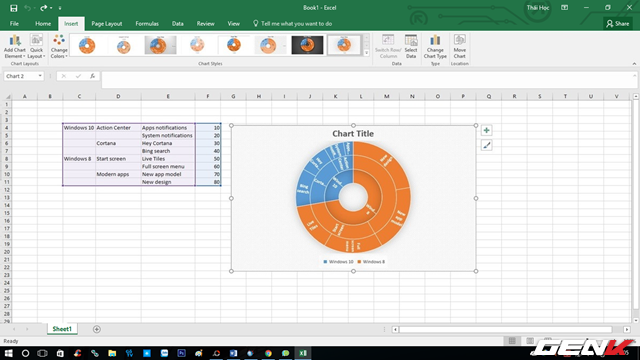The width and height of the screenshot is (640, 360).
Task: Switch to the Data tab
Action: [178, 24]
